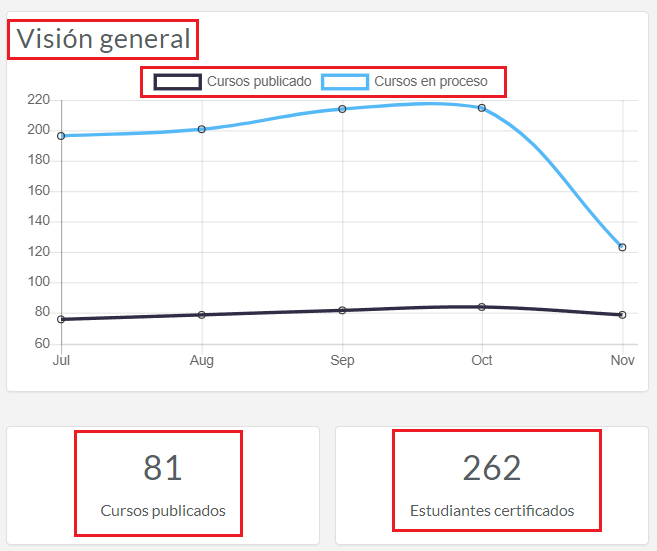The image size is (657, 551).
Task: Click the 220 y-axis value
Action: pos(39,100)
